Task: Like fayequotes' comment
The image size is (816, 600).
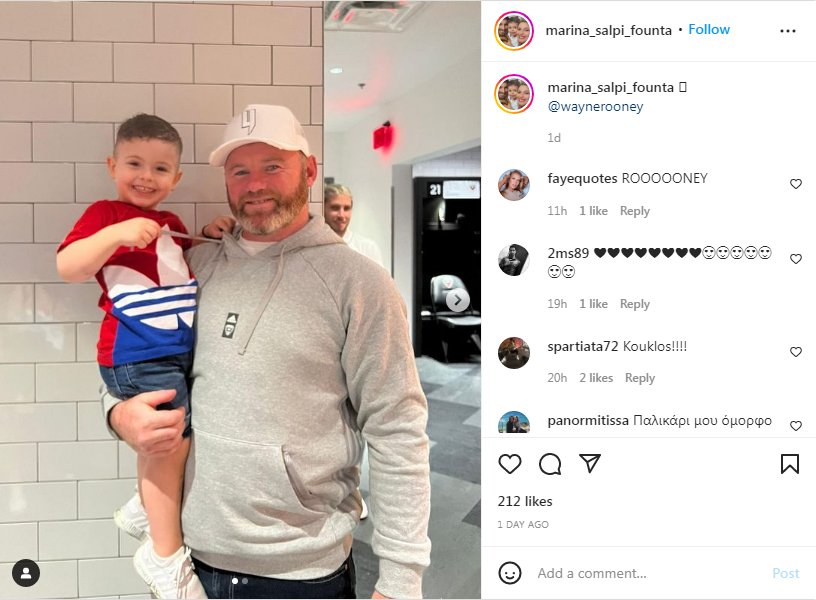Action: tap(795, 184)
